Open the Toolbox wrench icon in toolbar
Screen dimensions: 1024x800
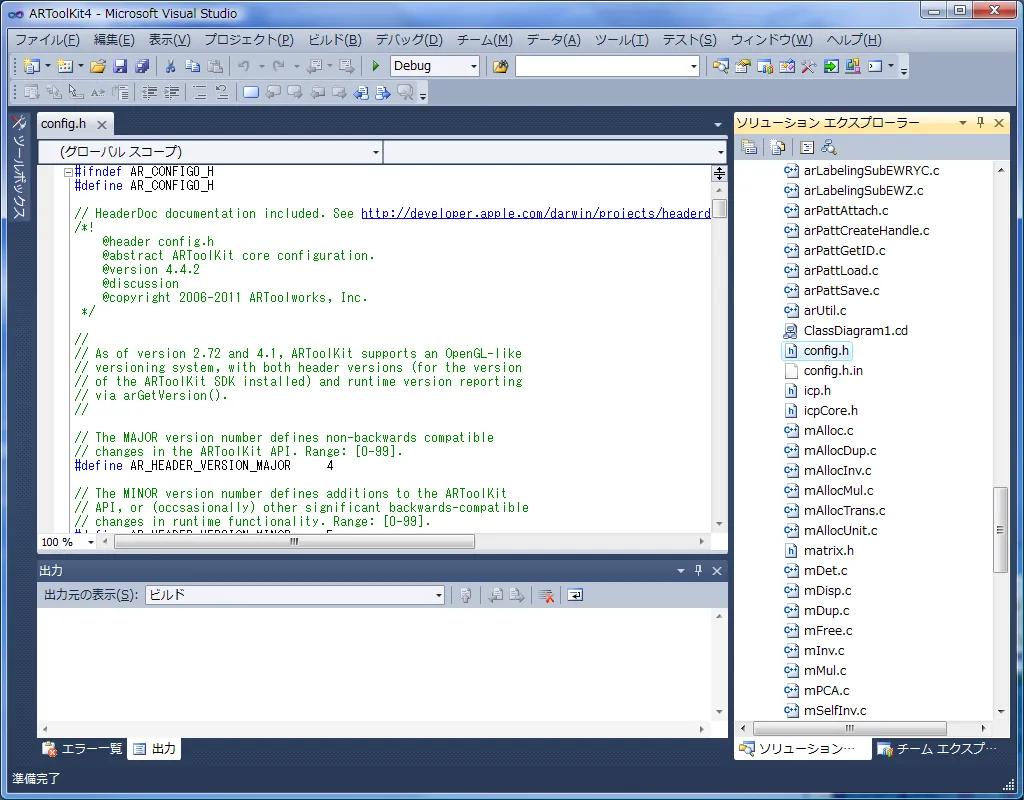point(808,66)
